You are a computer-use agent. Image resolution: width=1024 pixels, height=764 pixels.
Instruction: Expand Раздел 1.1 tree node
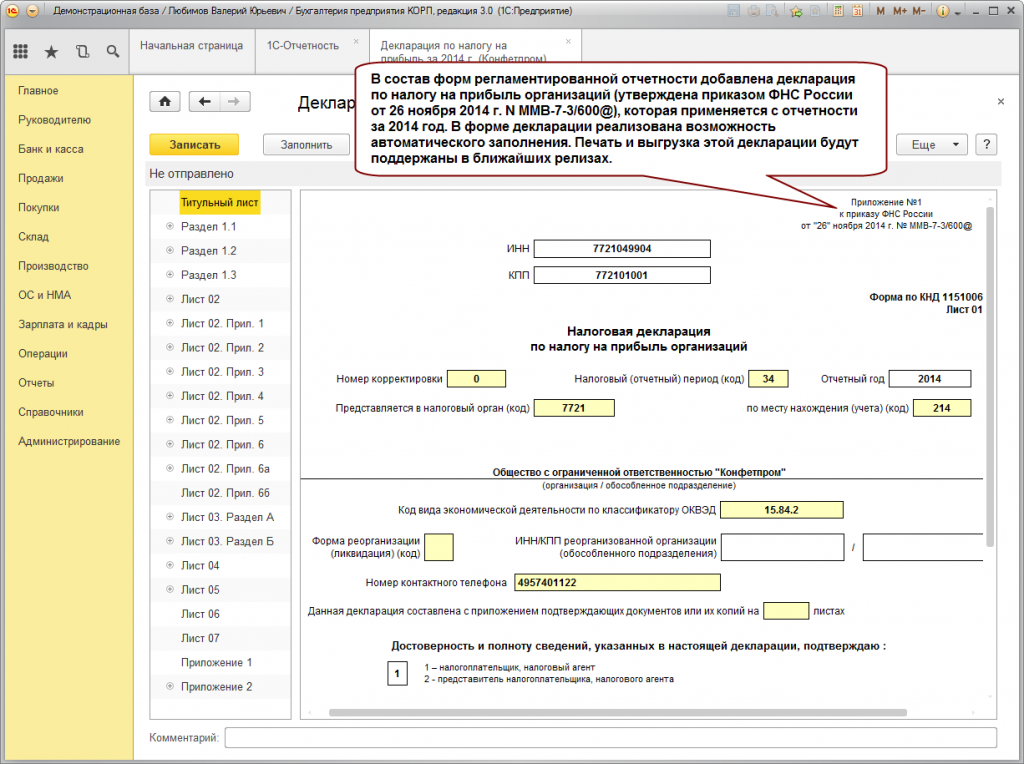(x=170, y=226)
